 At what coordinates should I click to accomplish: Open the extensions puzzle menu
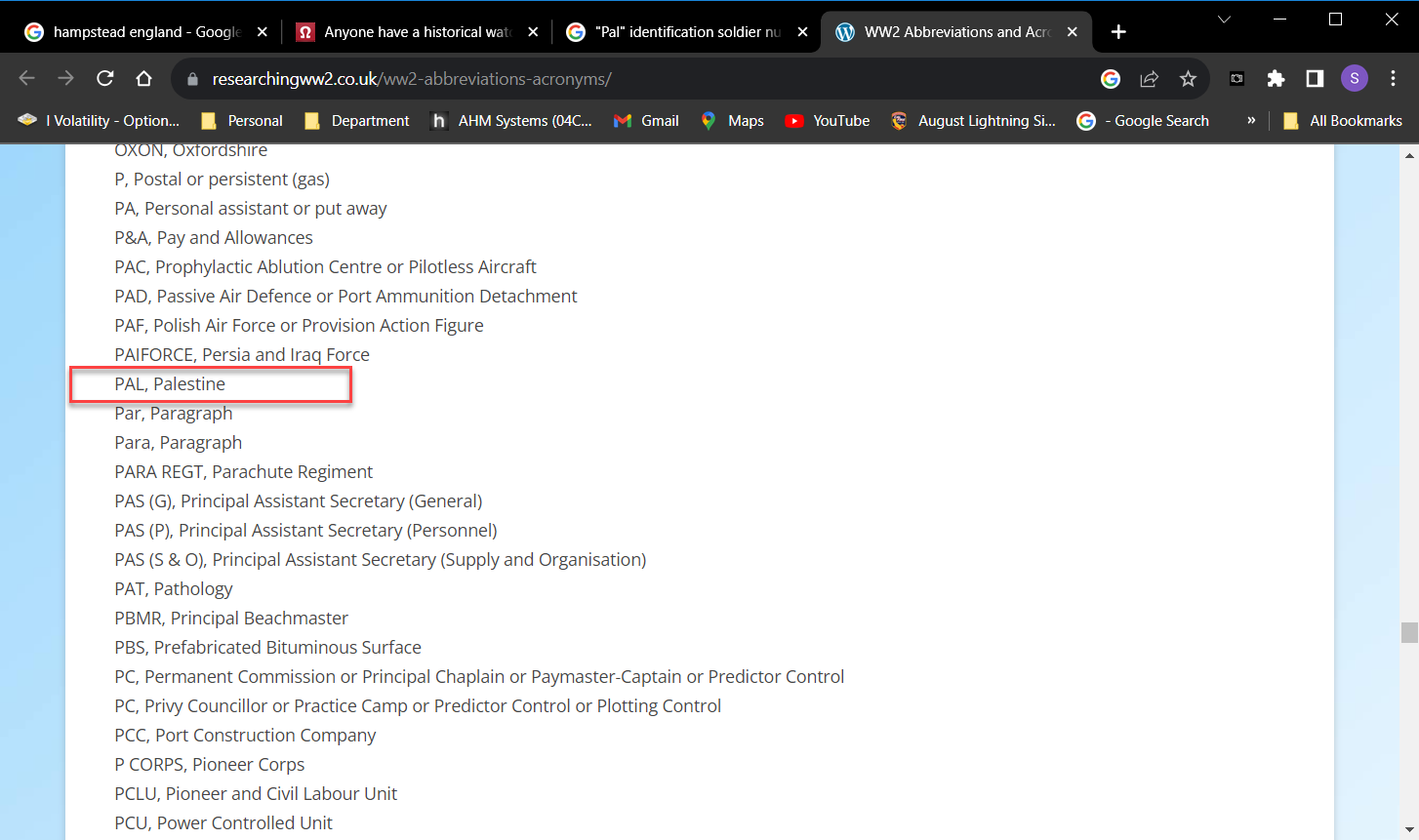click(1276, 79)
